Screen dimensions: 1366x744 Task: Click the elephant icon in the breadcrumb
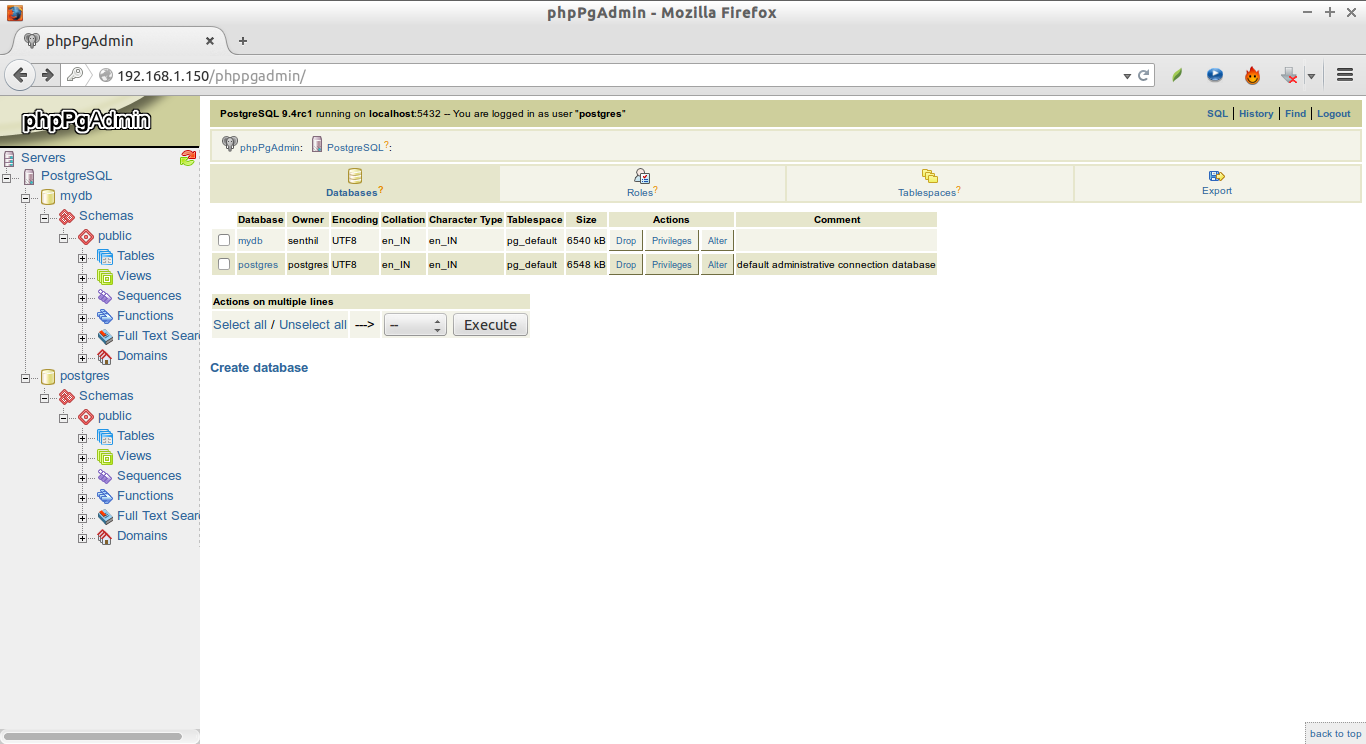click(230, 145)
